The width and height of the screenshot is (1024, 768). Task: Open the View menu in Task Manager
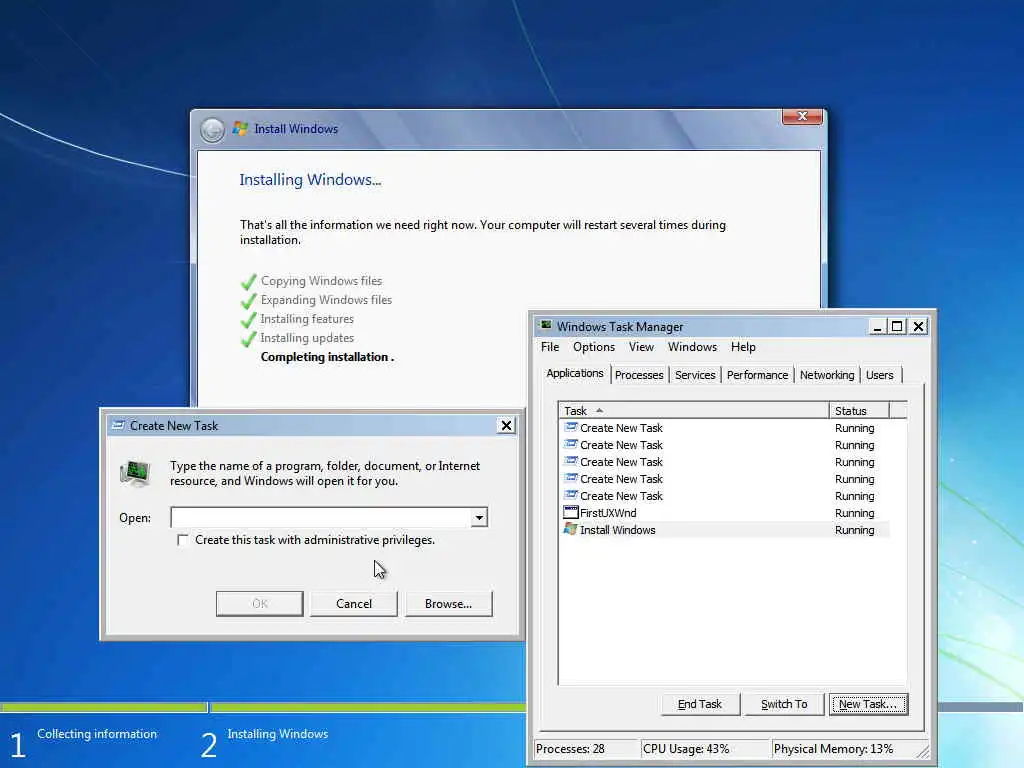click(x=641, y=347)
